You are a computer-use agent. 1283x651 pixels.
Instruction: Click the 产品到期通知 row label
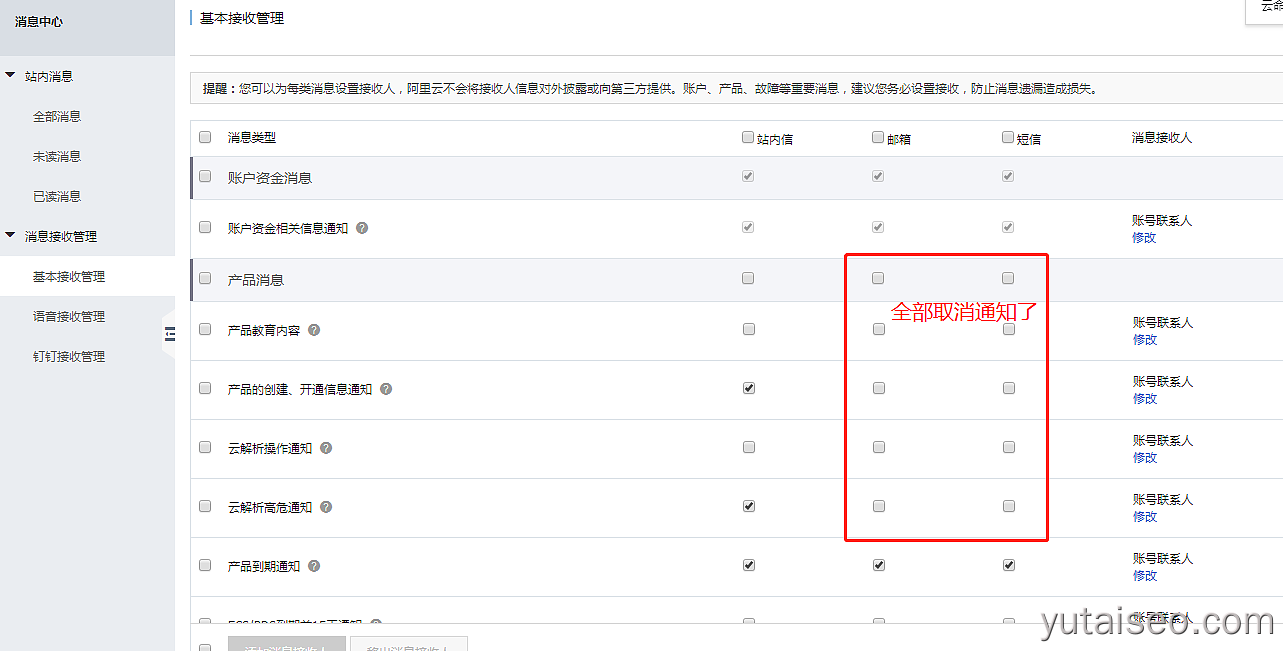pyautogui.click(x=264, y=566)
